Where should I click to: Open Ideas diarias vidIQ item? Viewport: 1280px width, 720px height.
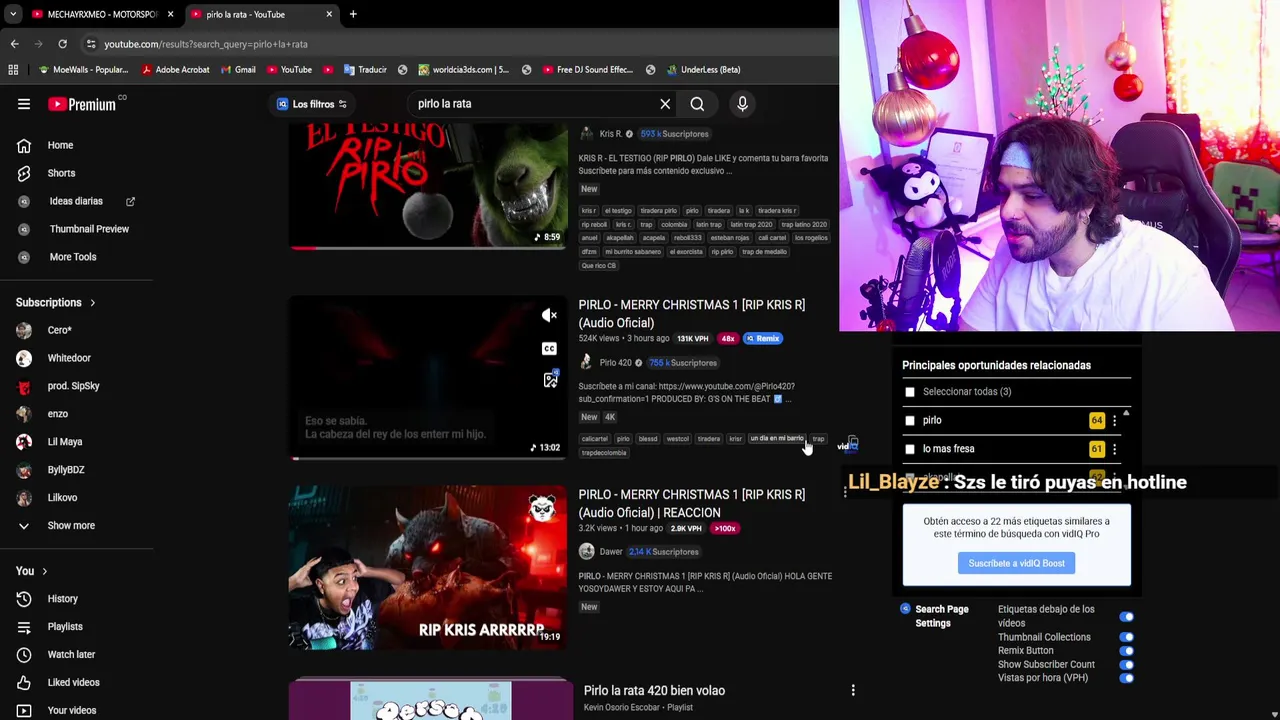pyautogui.click(x=77, y=201)
